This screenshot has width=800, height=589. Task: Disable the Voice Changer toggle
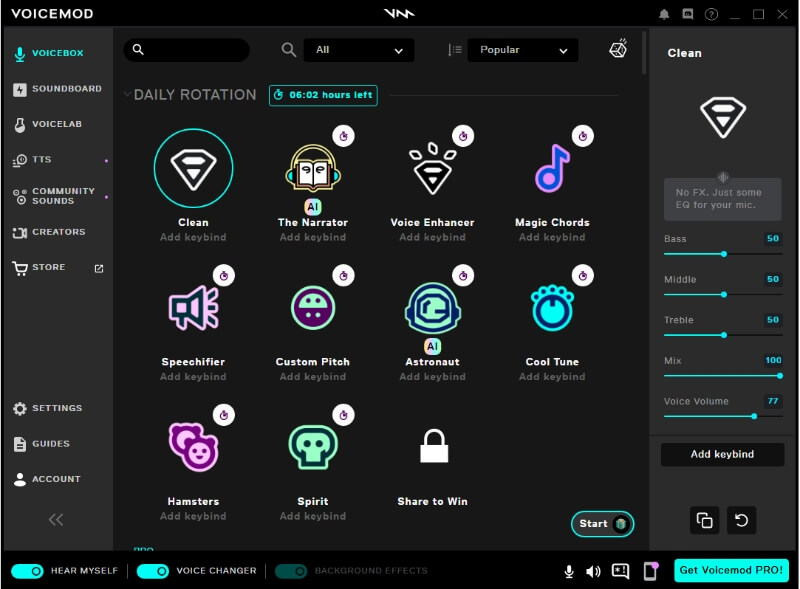pyautogui.click(x=152, y=570)
